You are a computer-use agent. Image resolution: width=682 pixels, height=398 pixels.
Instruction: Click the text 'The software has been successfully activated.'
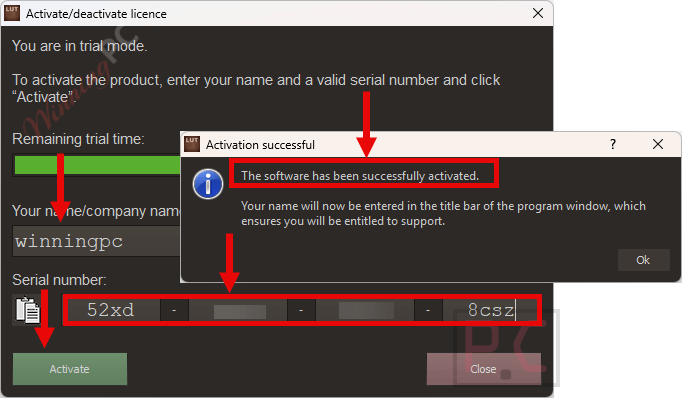point(360,176)
